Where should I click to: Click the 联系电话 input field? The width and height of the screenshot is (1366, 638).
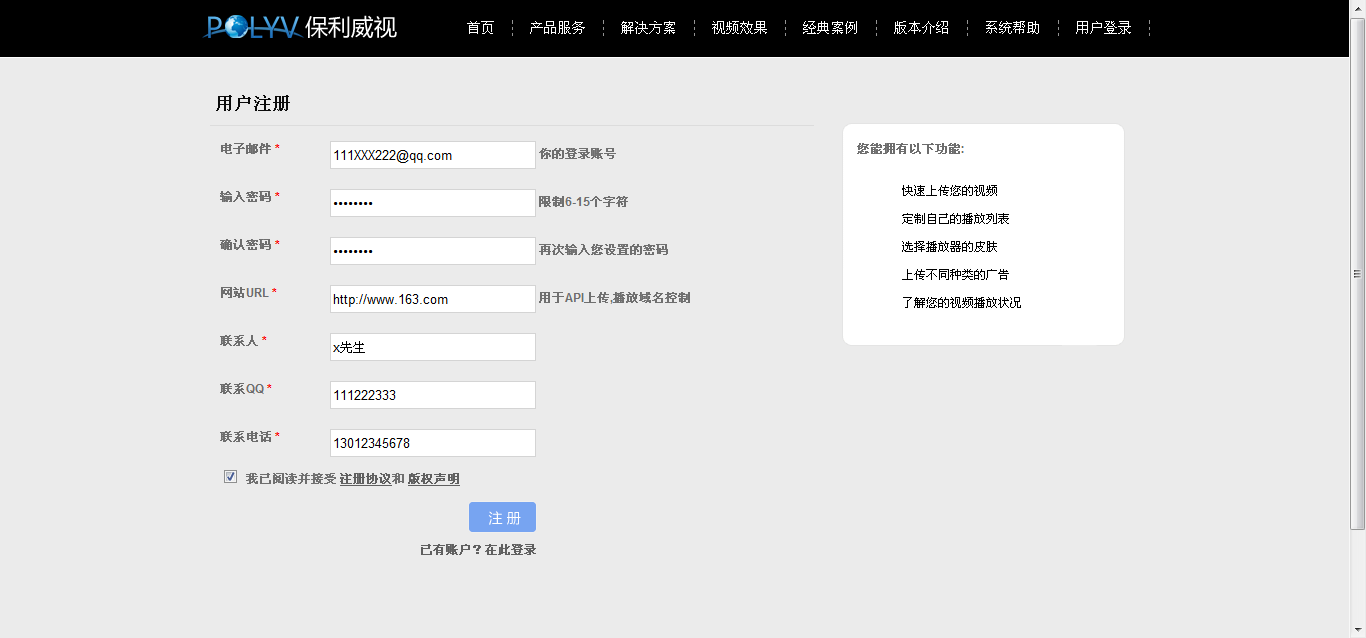click(432, 443)
